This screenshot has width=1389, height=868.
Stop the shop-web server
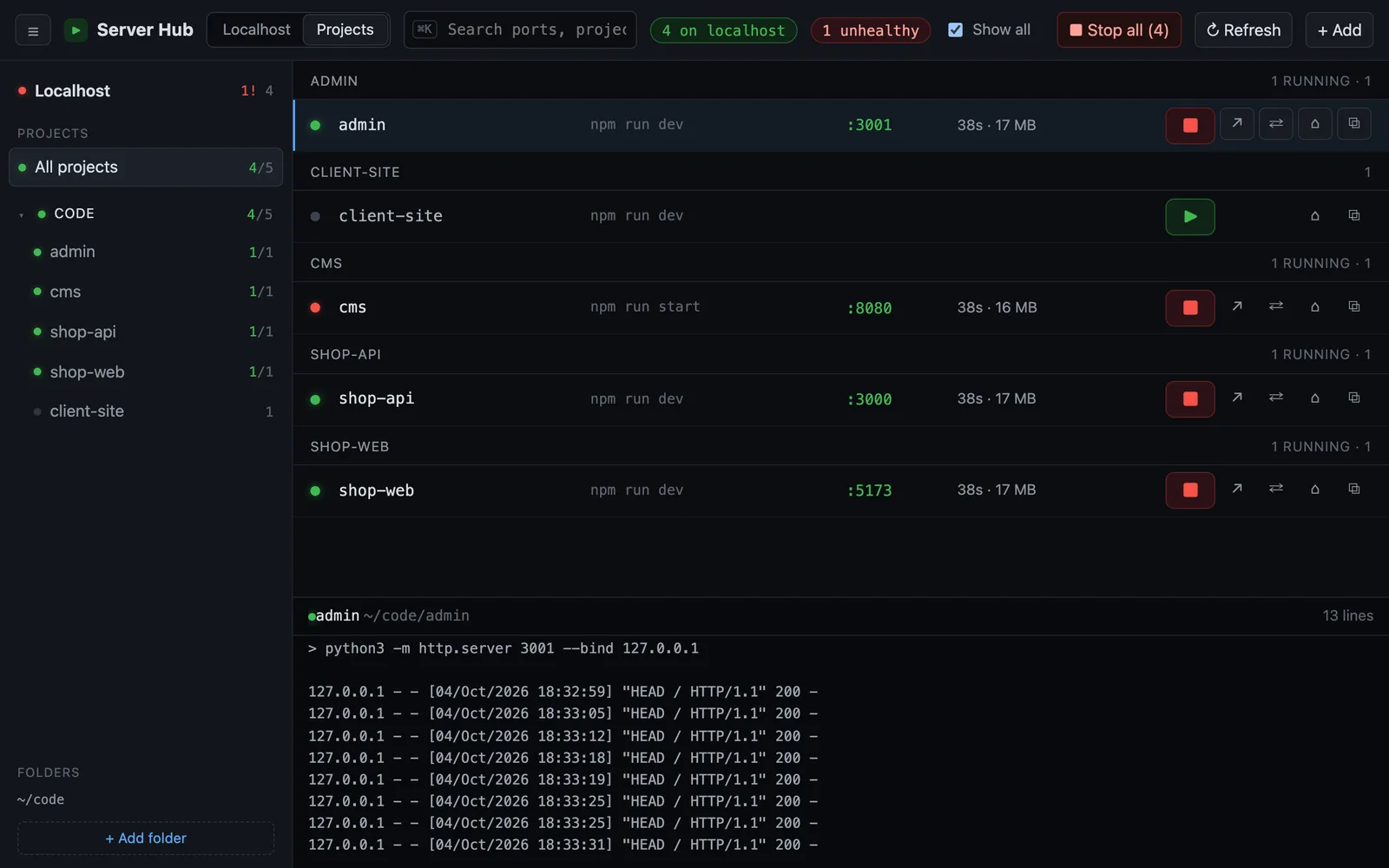1189,490
